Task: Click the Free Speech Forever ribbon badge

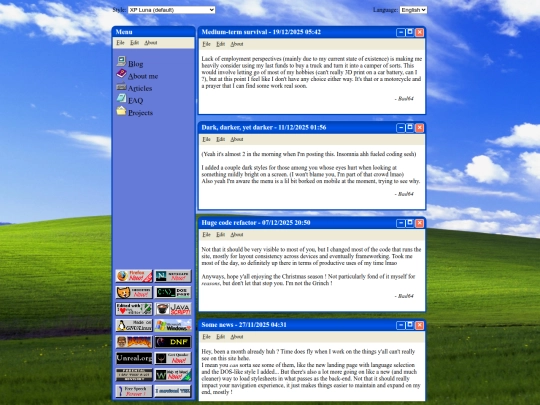Action: [134, 391]
